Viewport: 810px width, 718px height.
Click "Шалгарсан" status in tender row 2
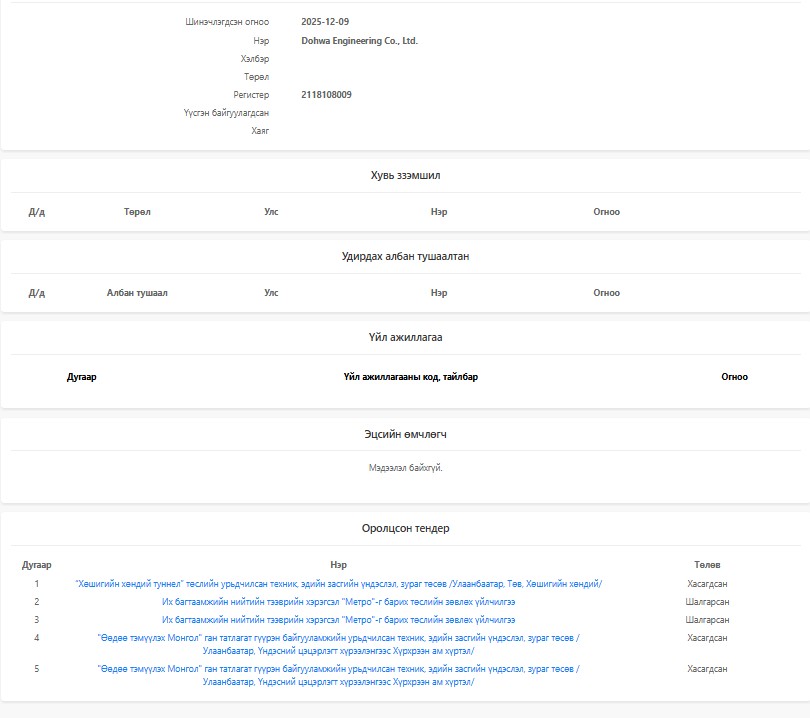707,602
